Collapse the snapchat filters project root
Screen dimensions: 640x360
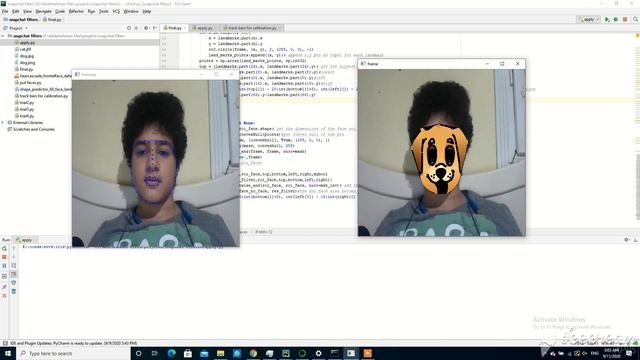coord(3,36)
